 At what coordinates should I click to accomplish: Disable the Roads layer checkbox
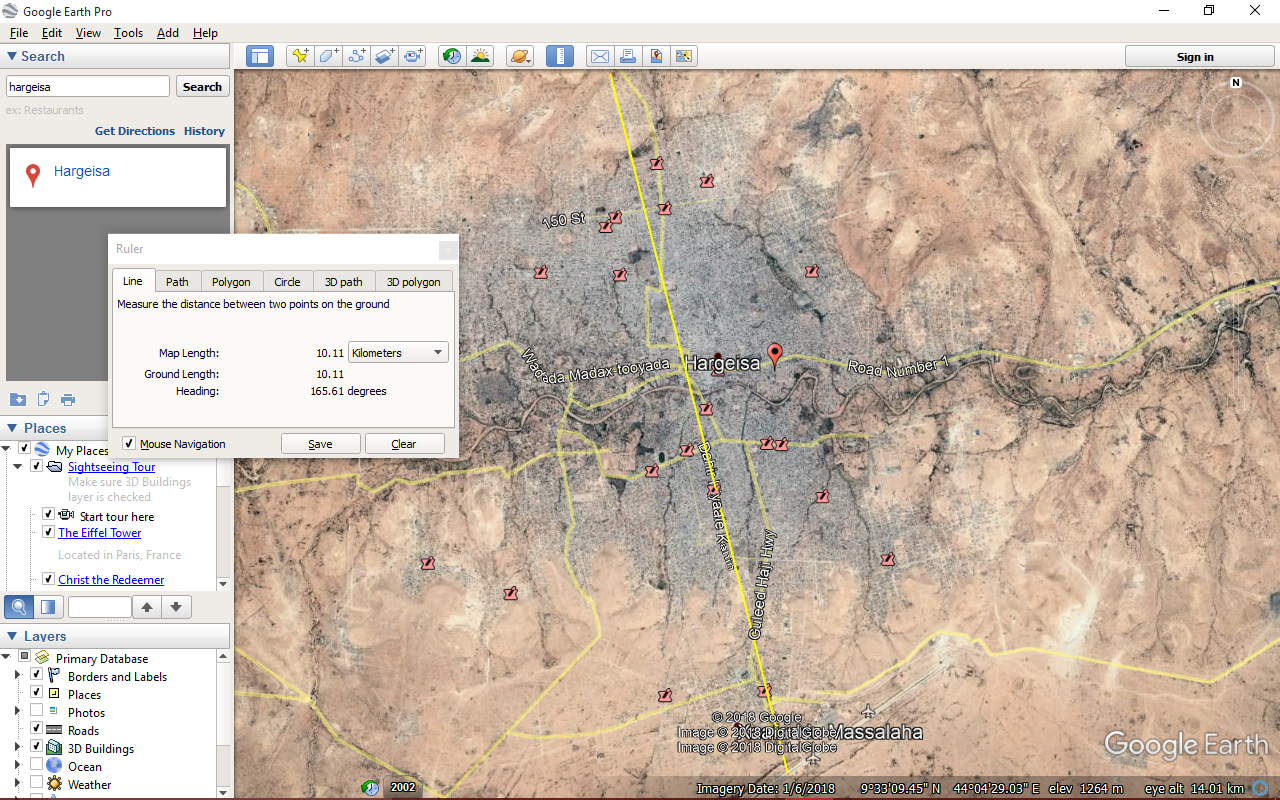point(37,730)
